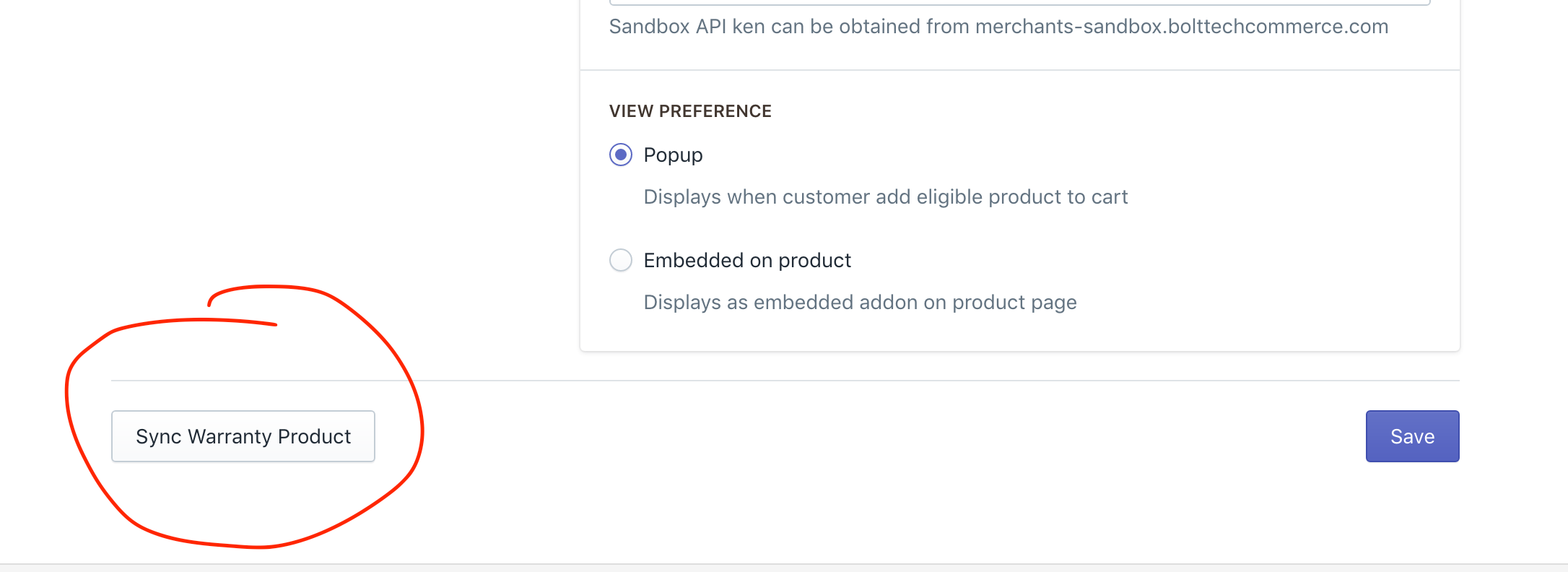
Task: Select the Embedded on product radio button
Action: click(x=621, y=260)
